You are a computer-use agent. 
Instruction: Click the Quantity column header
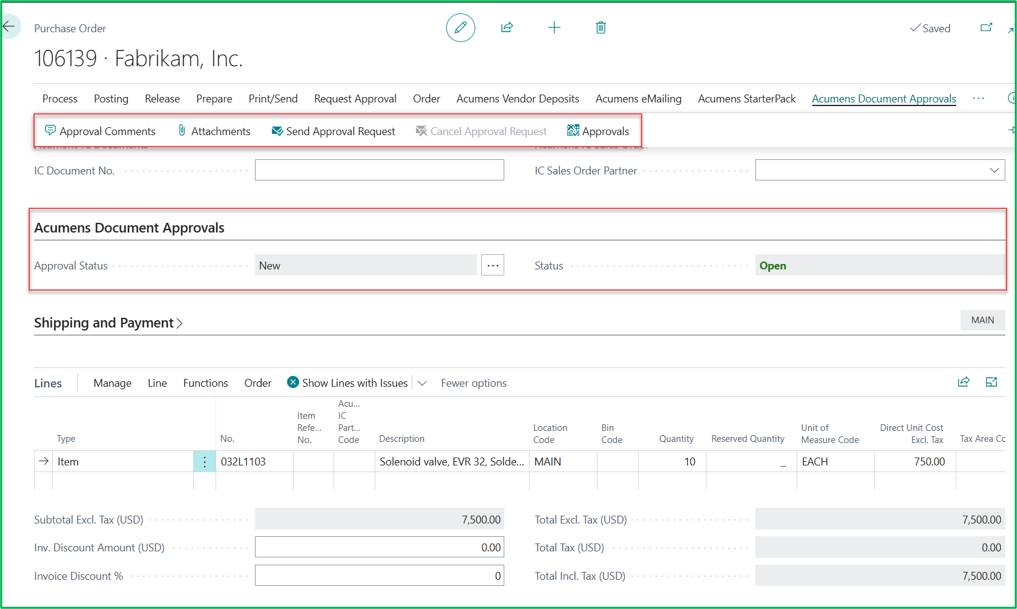(x=676, y=438)
